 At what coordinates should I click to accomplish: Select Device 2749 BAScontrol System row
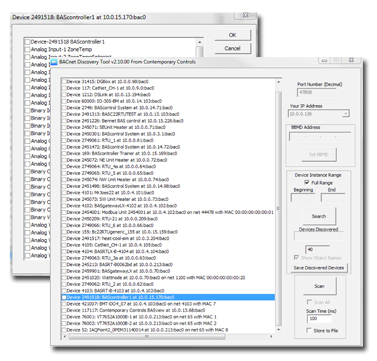point(119,108)
